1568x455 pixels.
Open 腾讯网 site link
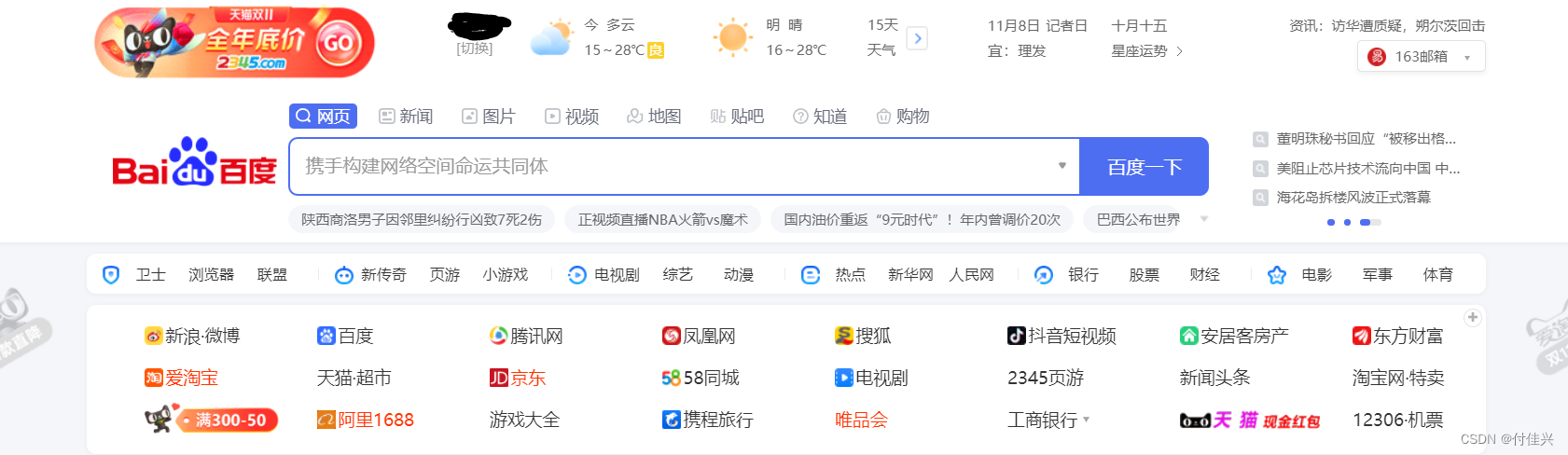coord(526,336)
